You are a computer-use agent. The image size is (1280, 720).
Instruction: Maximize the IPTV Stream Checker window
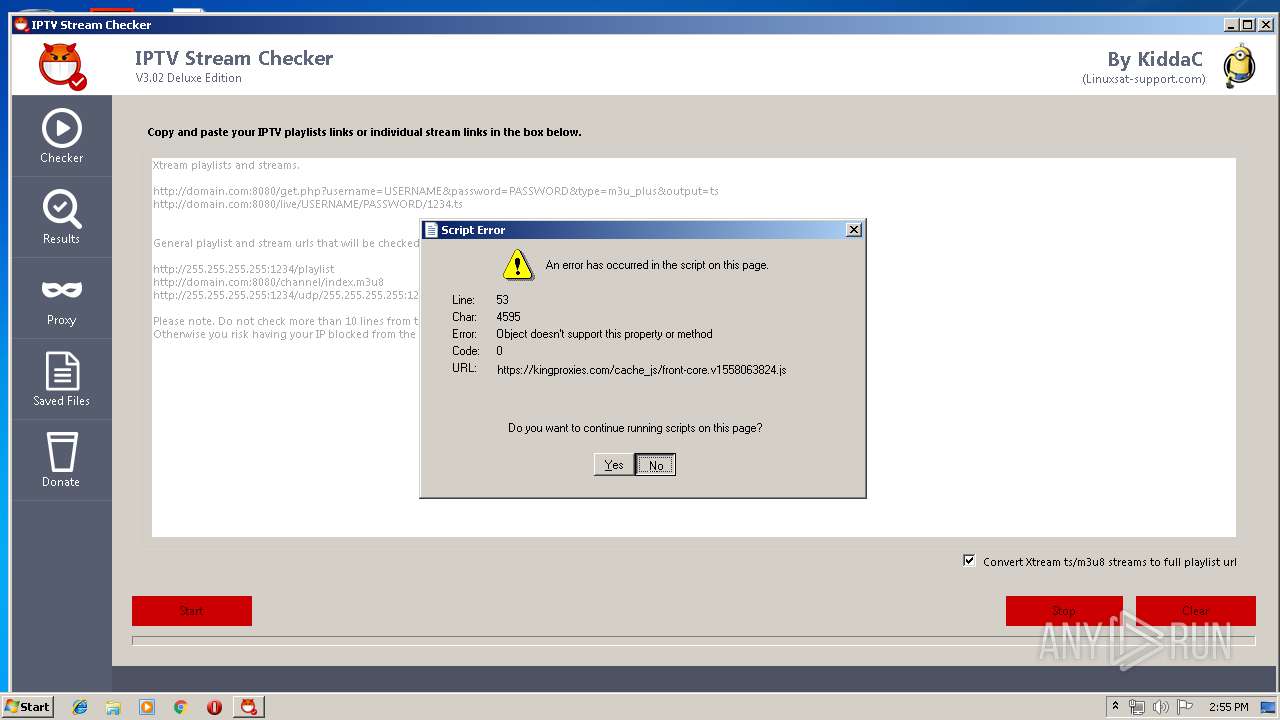(x=1246, y=24)
